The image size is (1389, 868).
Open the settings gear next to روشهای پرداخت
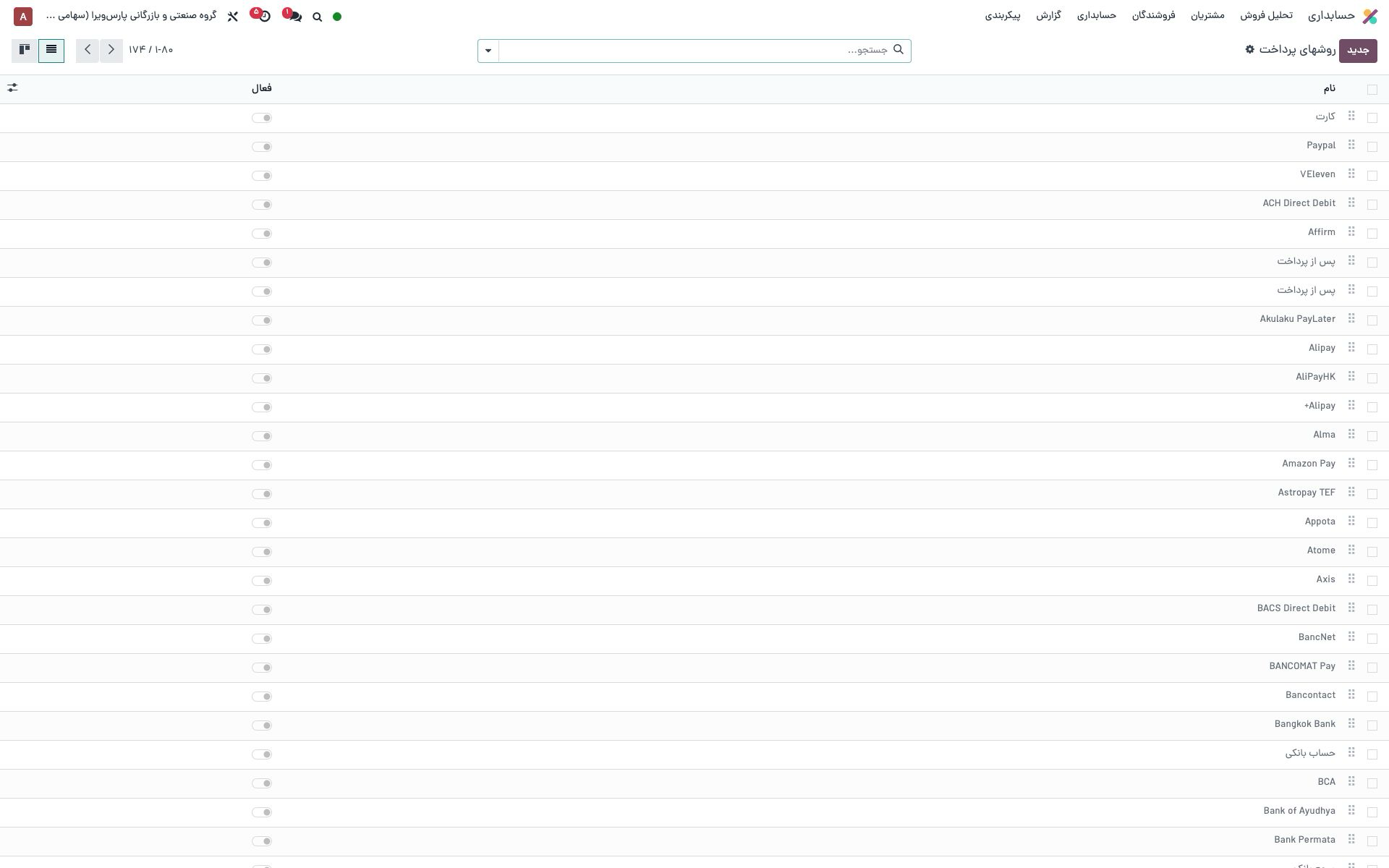coord(1249,49)
